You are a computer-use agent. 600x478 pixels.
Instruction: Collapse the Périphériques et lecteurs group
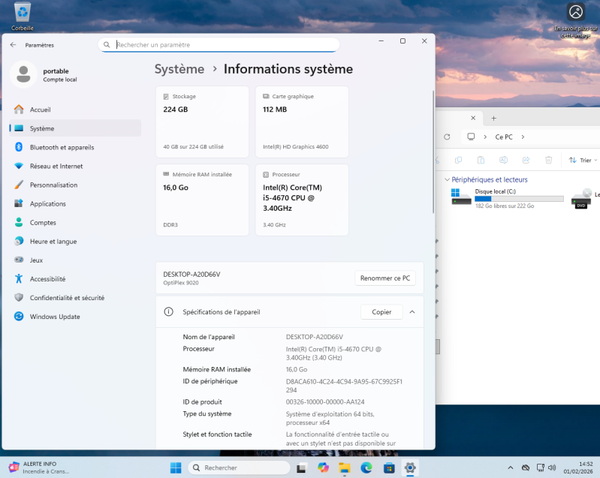[x=445, y=179]
